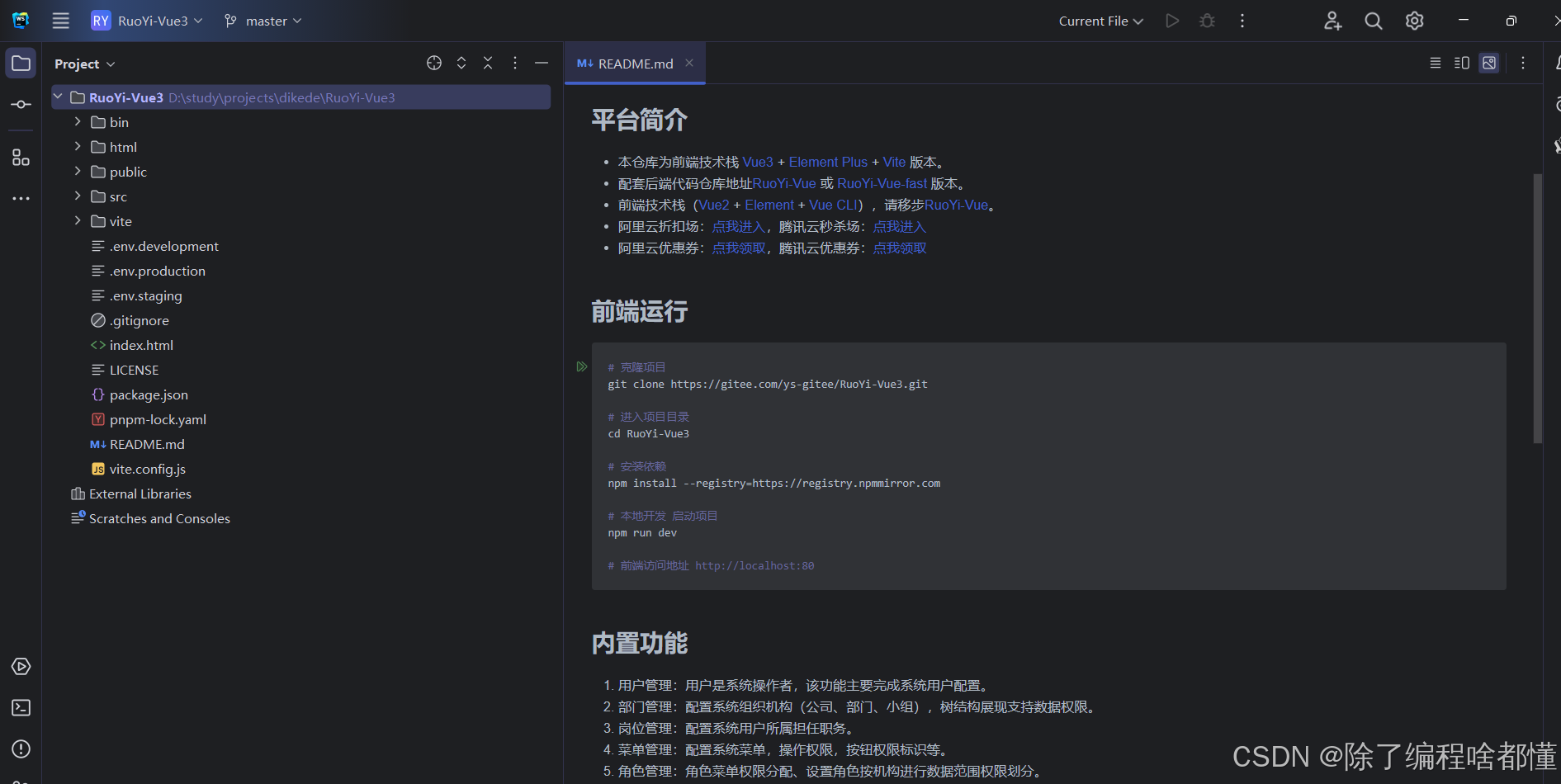Expand the public folder
Screen dimensions: 1561x784
(x=78, y=172)
